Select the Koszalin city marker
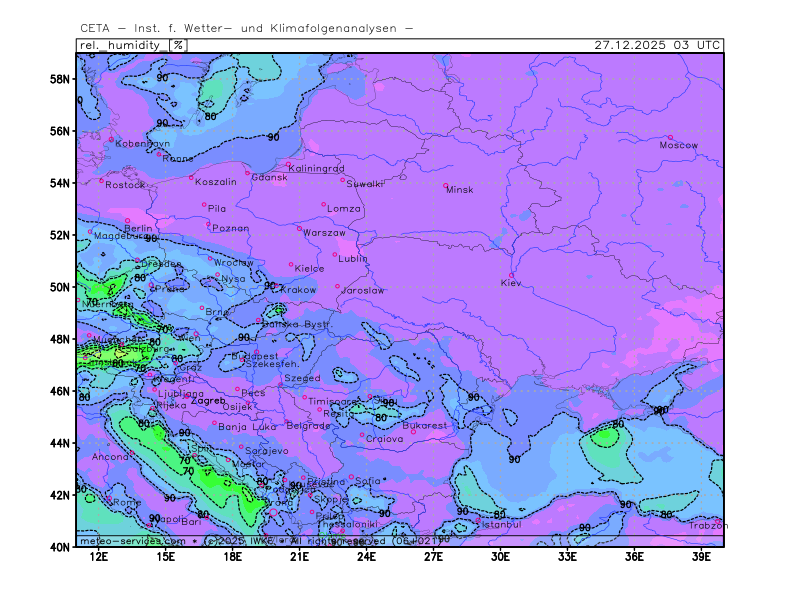This screenshot has width=800, height=600. (x=191, y=178)
